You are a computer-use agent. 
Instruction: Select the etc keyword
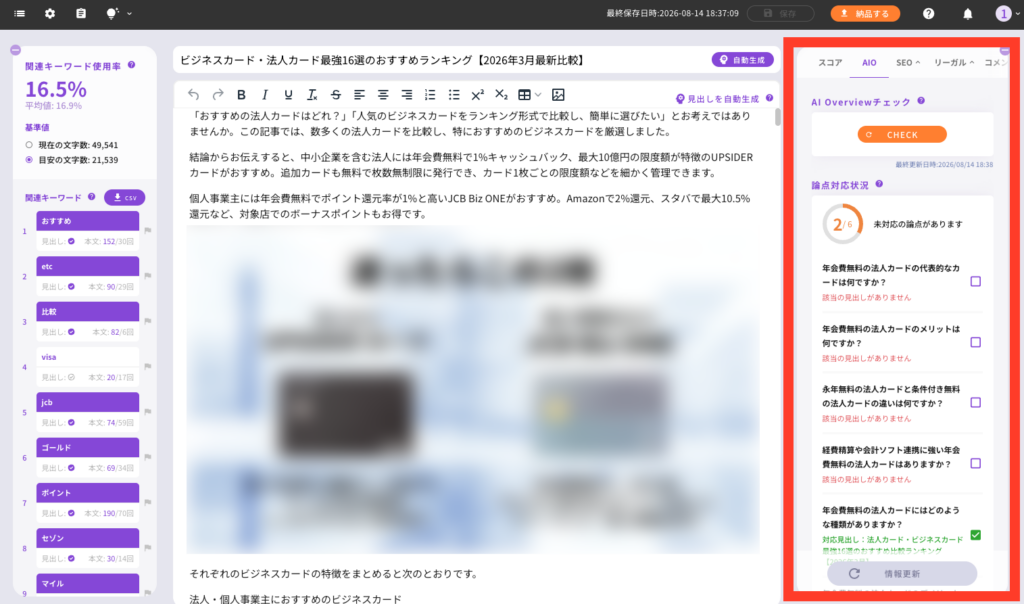[x=88, y=266]
